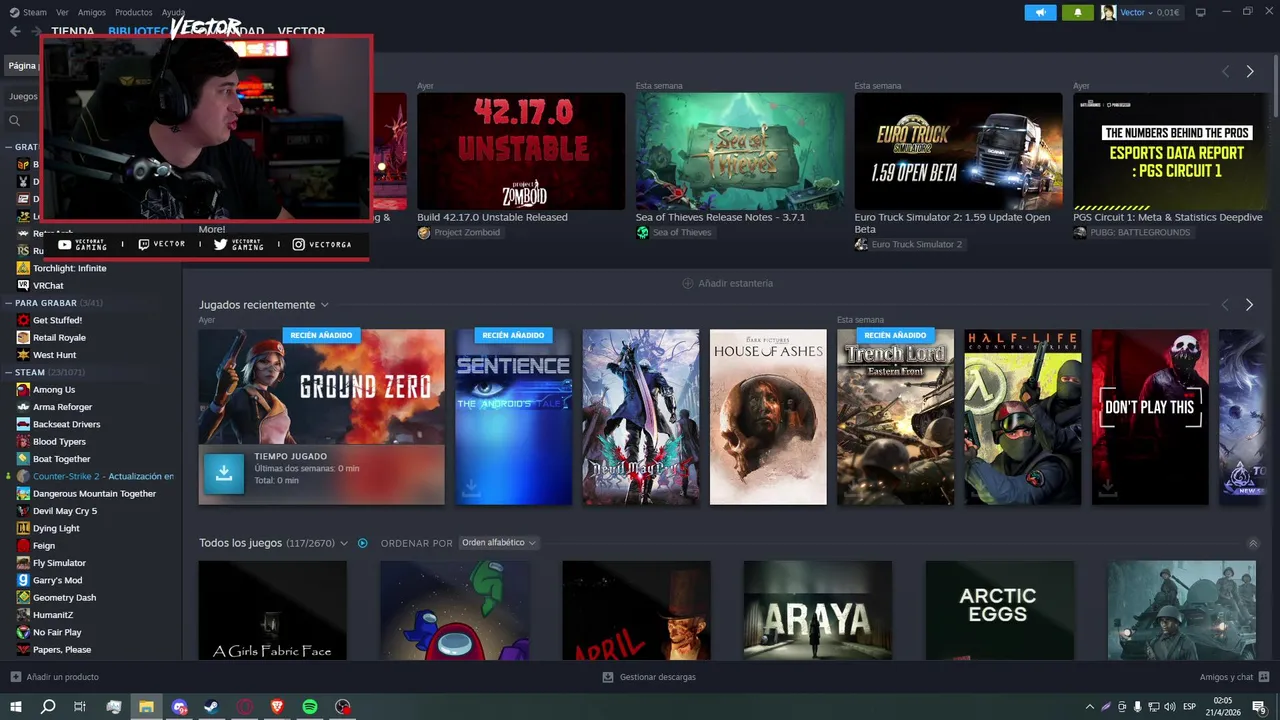Click the Añadir estantería plus icon
The image size is (1280, 720).
pyautogui.click(x=687, y=283)
